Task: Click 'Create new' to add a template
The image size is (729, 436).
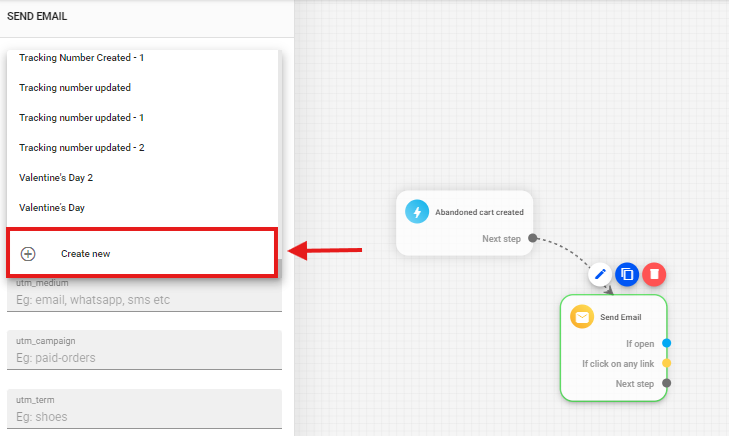Action: pyautogui.click(x=86, y=254)
